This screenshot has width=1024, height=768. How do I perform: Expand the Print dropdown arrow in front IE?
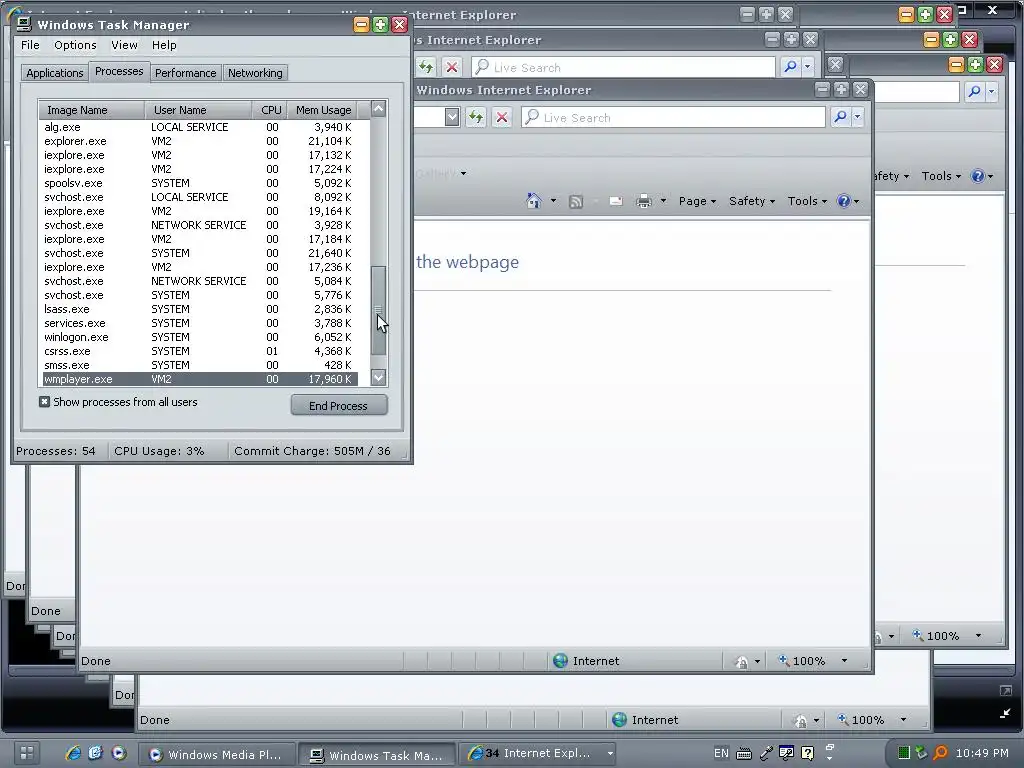pos(664,201)
